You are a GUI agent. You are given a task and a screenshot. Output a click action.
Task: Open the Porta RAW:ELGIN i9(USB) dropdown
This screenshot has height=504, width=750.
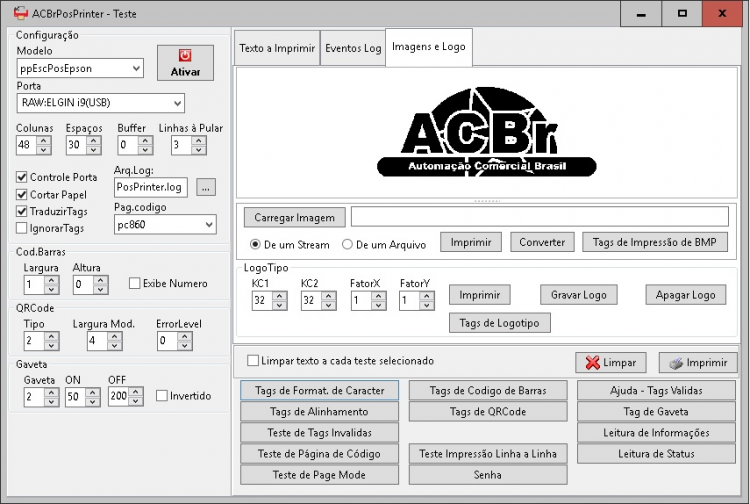click(x=177, y=103)
